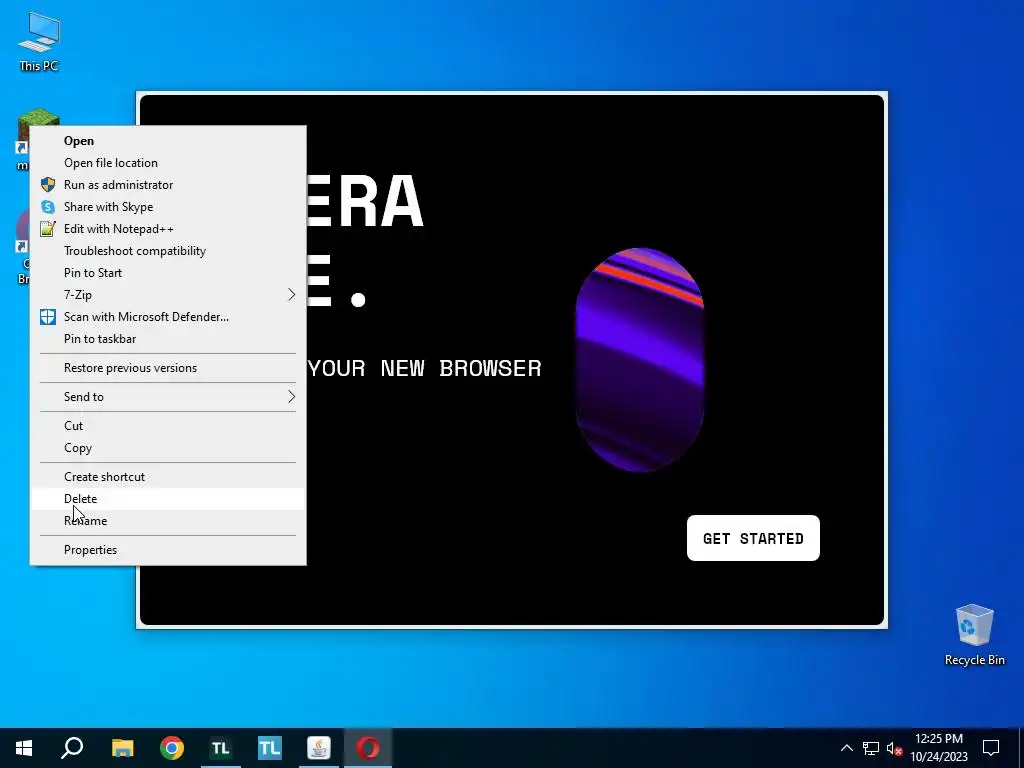The width and height of the screenshot is (1024, 768).
Task: Choose Open from the context menu
Action: pos(168,140)
